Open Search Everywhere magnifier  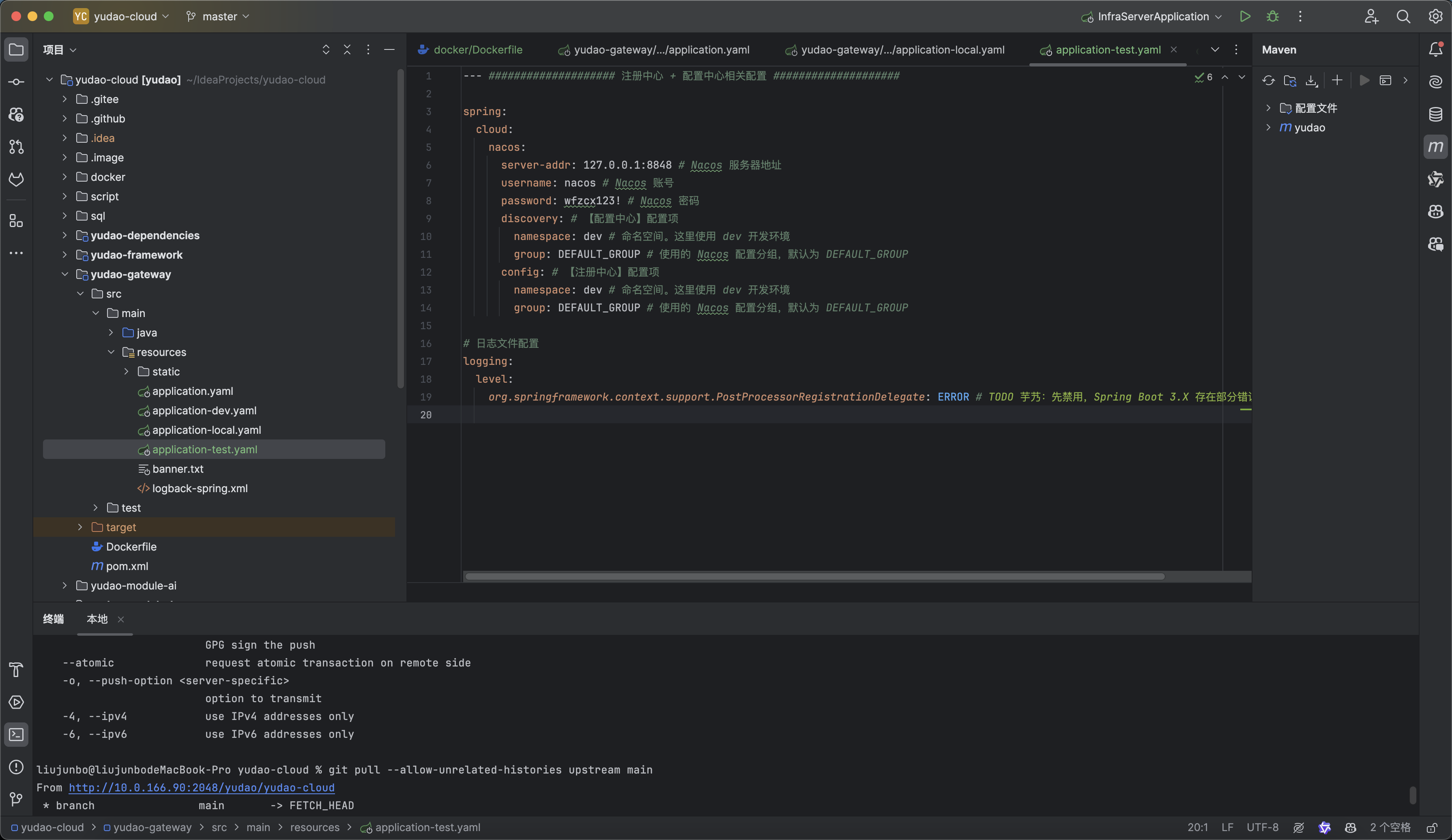(1403, 16)
